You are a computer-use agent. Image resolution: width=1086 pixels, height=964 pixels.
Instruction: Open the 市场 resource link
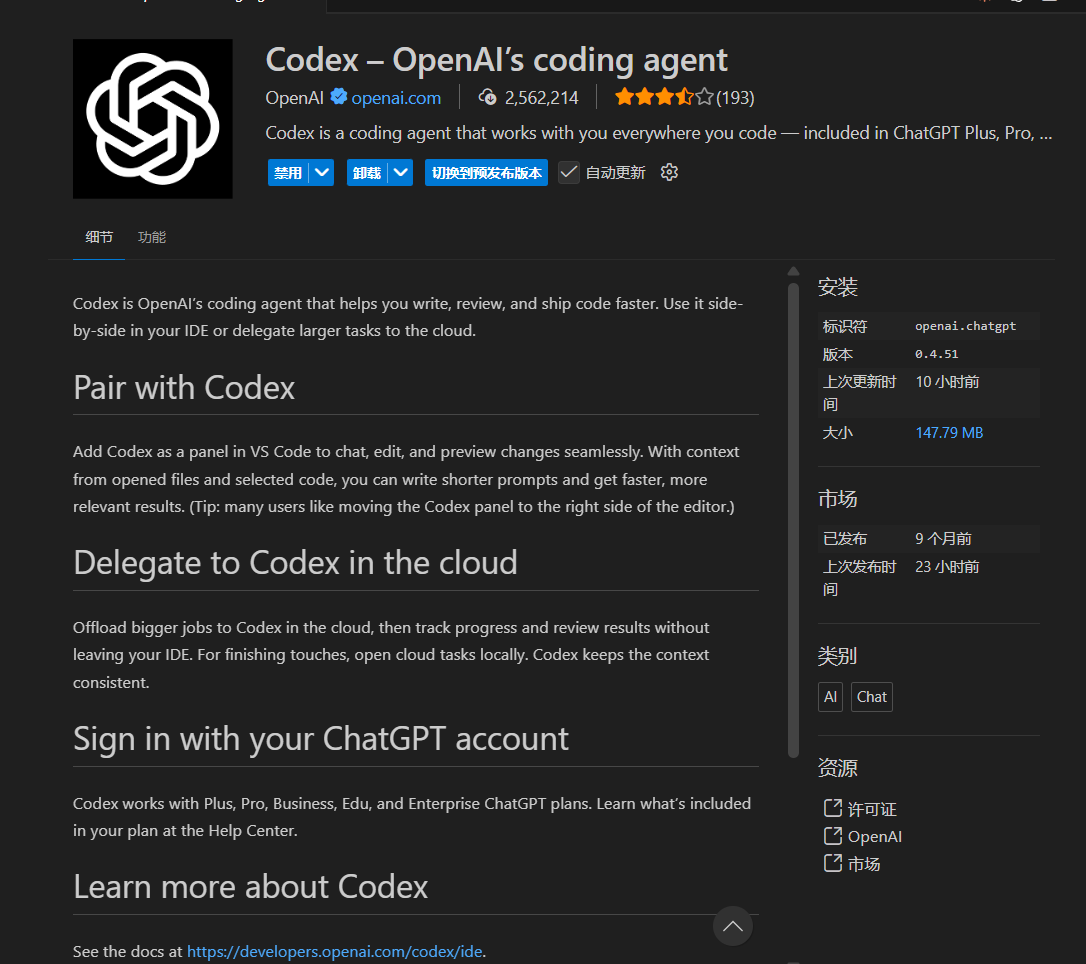864,864
